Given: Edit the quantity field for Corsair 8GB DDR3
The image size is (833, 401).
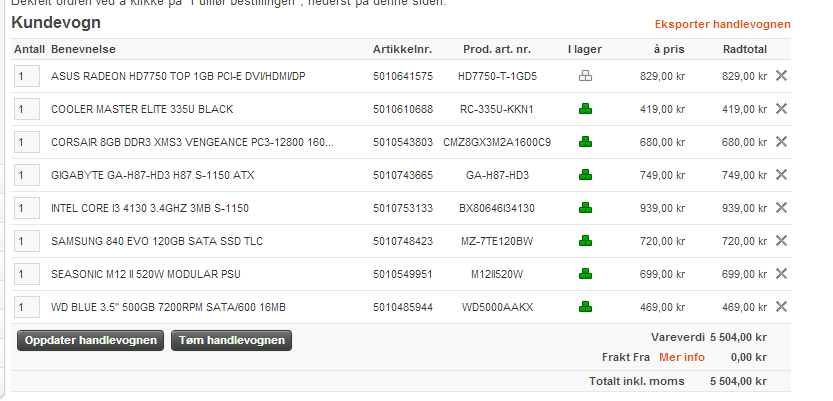Looking at the screenshot, I should (x=27, y=142).
